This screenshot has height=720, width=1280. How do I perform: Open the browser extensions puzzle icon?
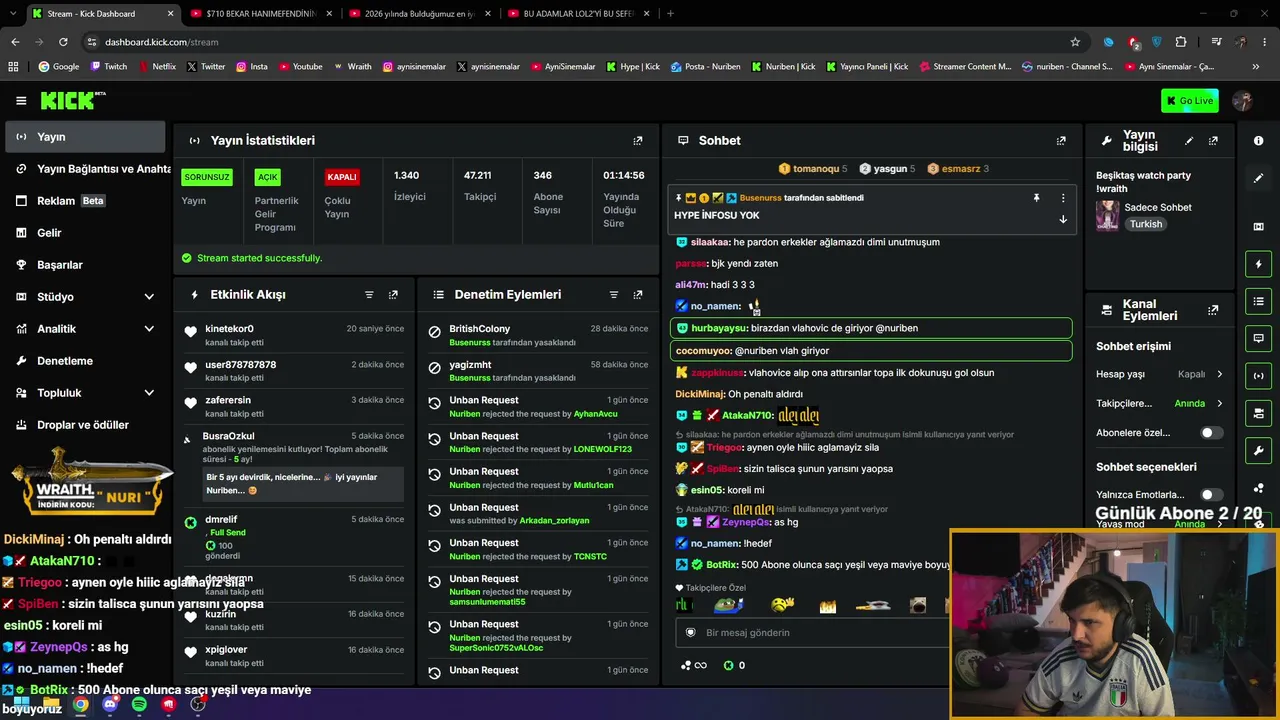coord(1181,42)
